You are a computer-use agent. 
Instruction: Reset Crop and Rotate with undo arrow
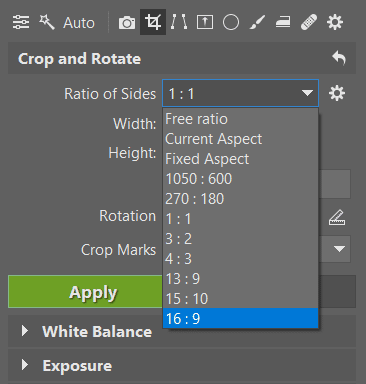click(339, 58)
